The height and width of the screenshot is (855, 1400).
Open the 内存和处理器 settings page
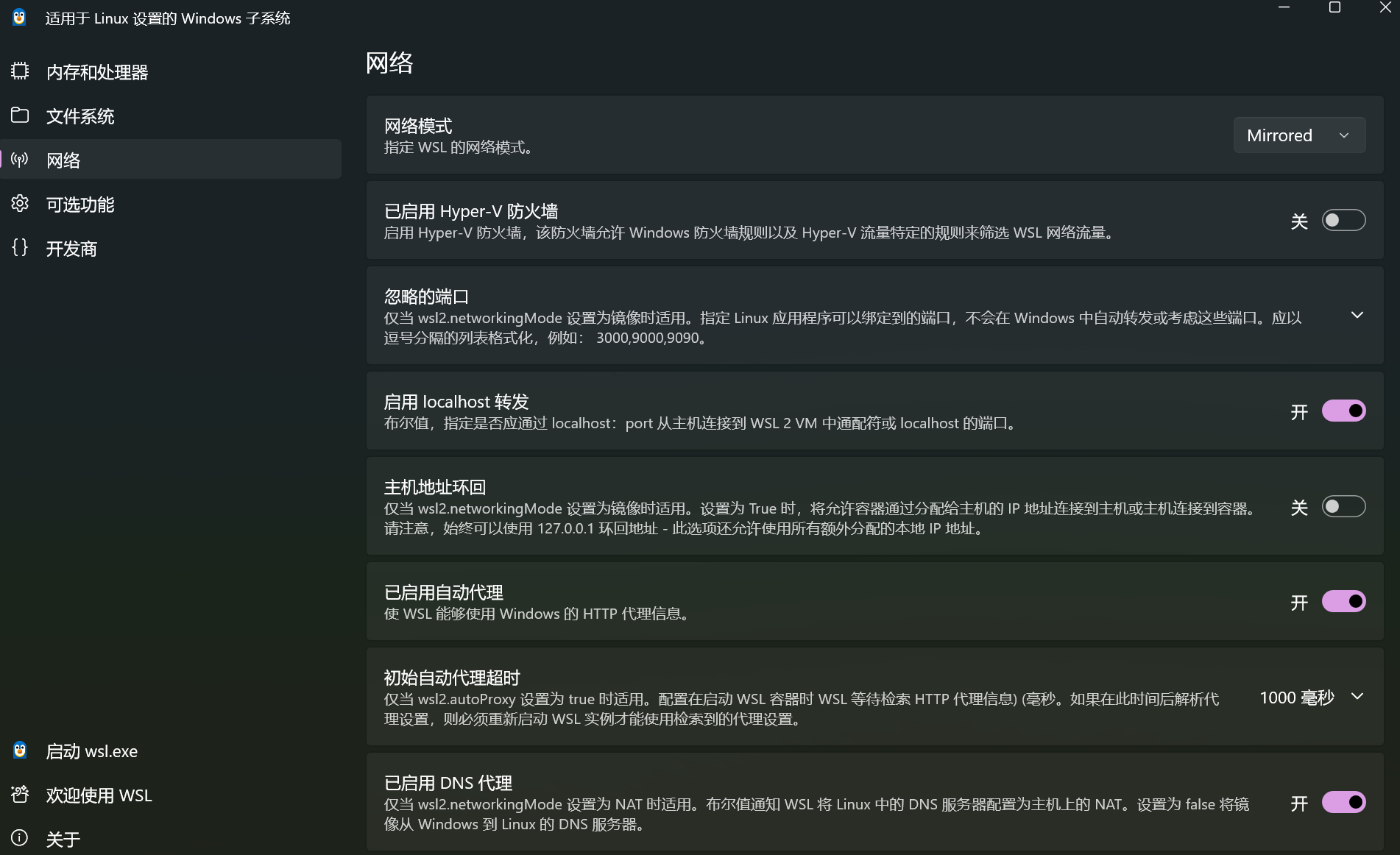(171, 72)
